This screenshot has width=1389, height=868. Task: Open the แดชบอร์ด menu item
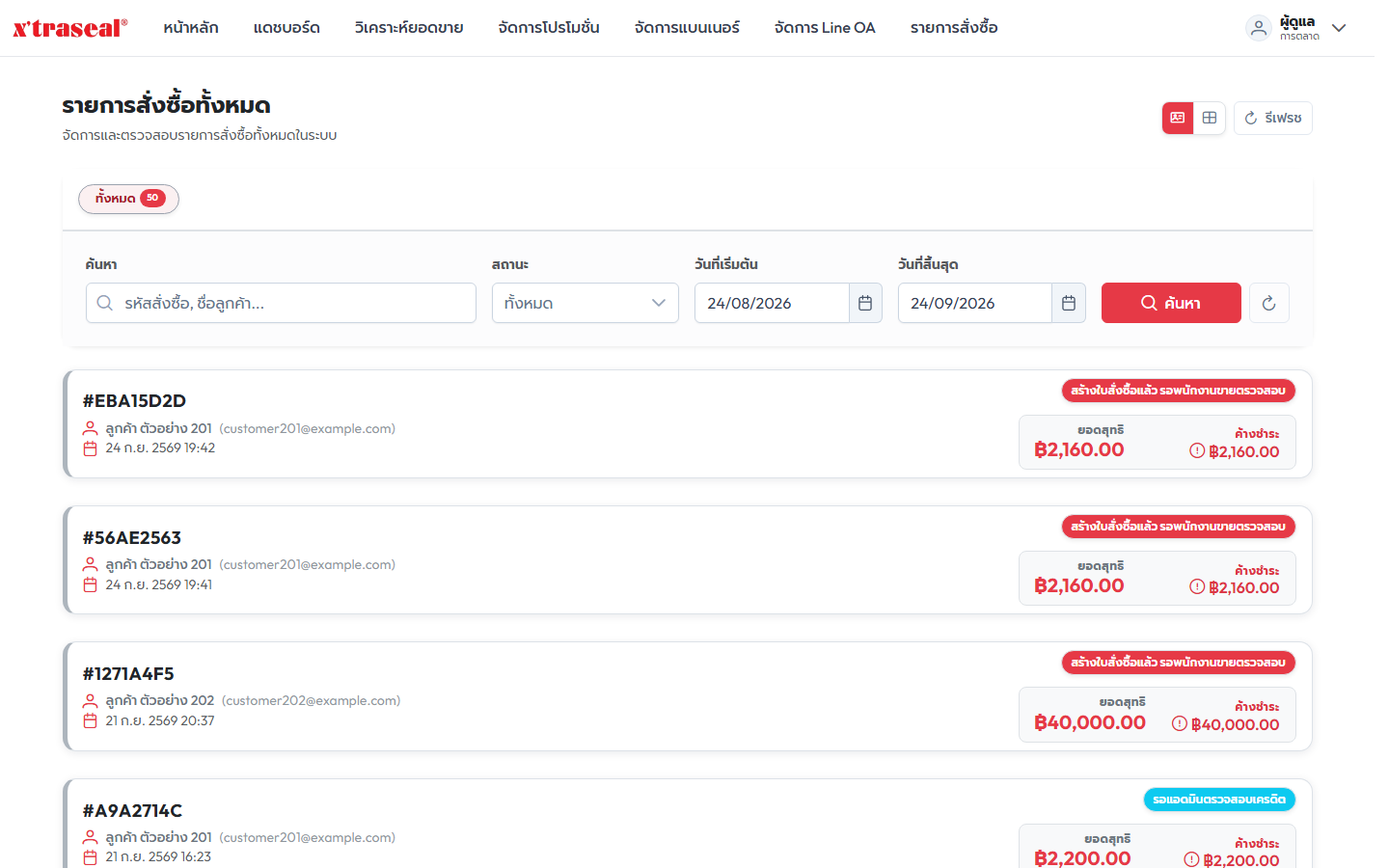[x=286, y=28]
